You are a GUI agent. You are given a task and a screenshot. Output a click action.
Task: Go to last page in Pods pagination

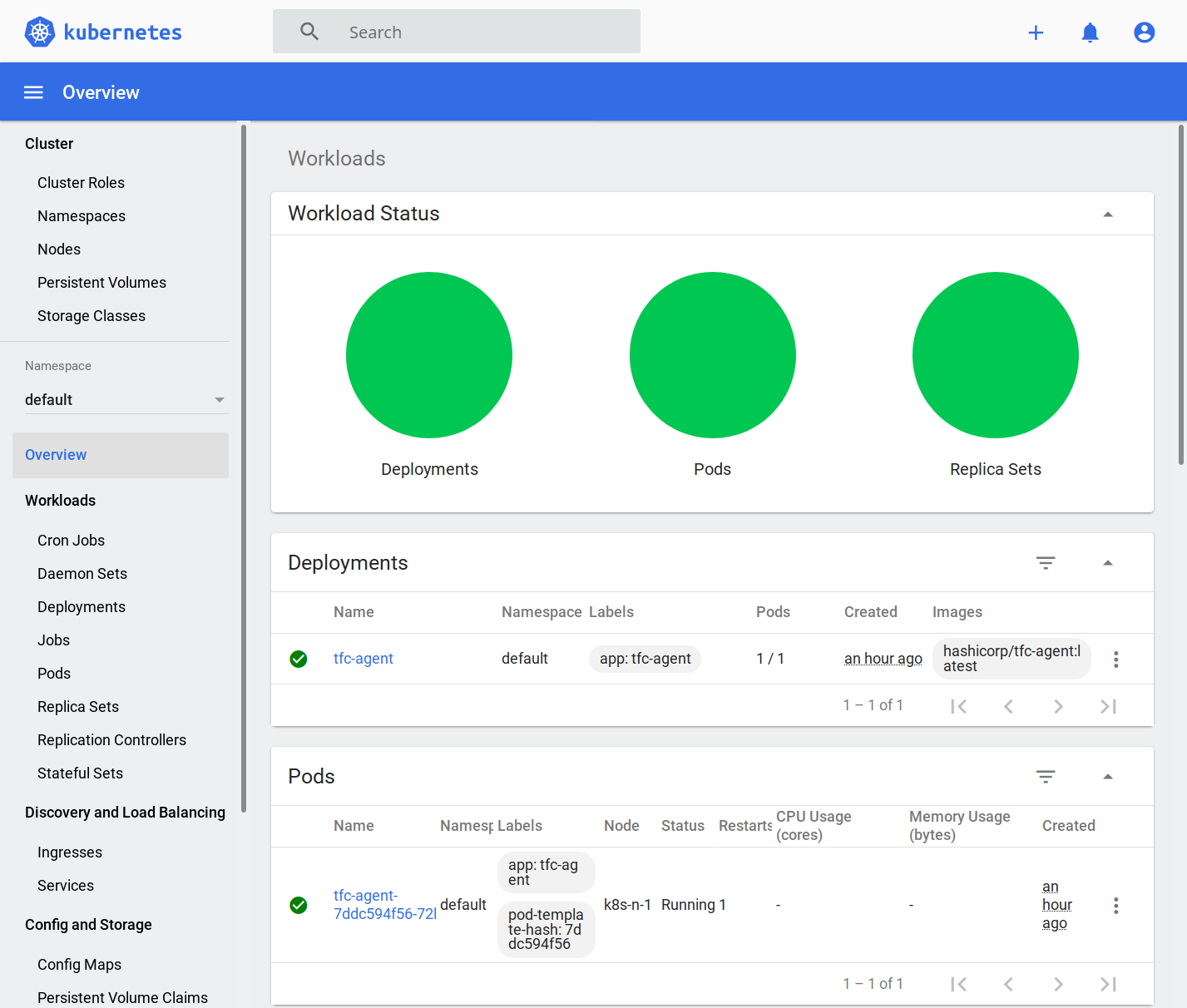(1108, 984)
